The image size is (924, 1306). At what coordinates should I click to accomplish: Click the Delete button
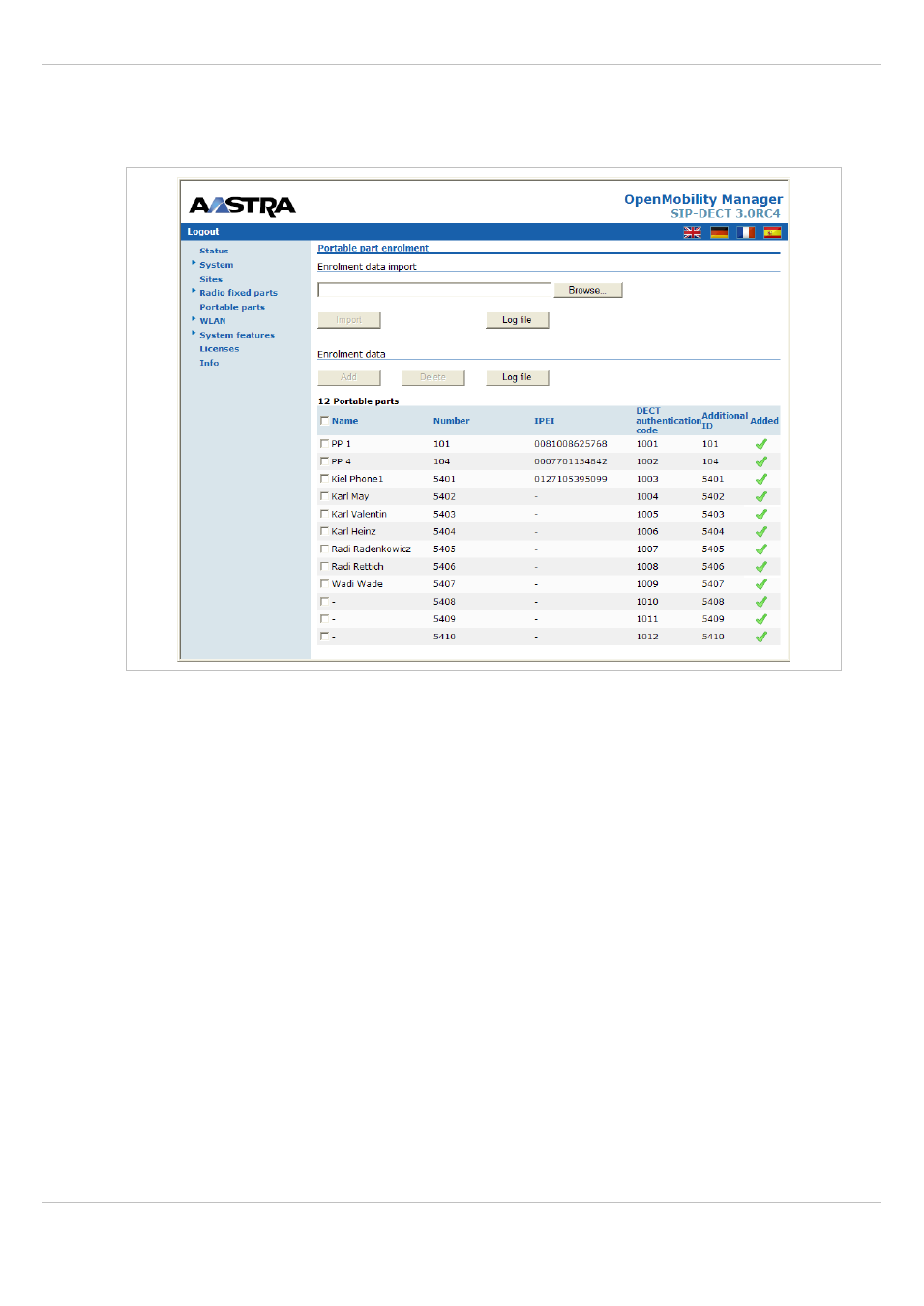coord(432,377)
